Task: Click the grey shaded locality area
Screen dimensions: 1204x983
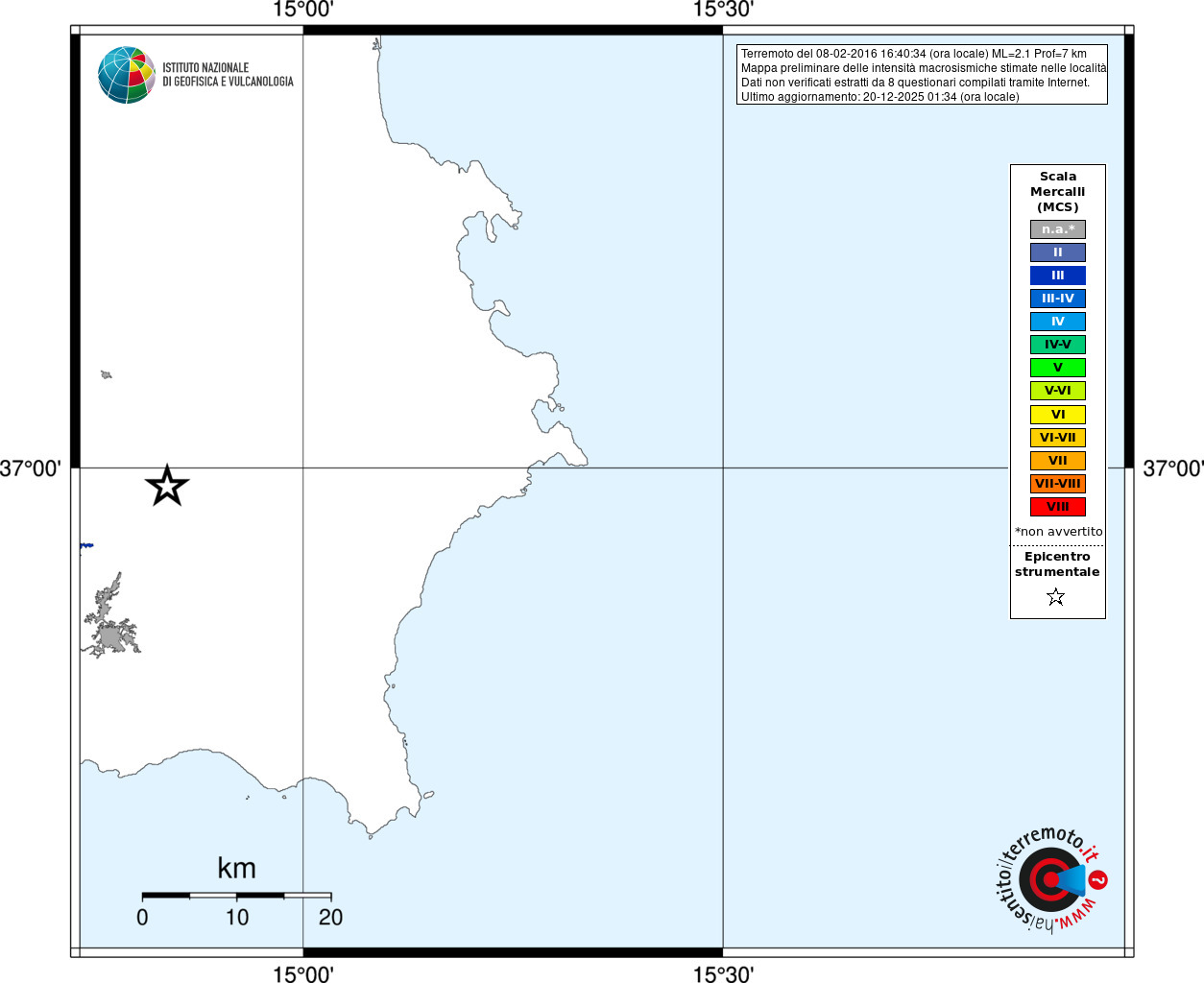Action: 111,621
